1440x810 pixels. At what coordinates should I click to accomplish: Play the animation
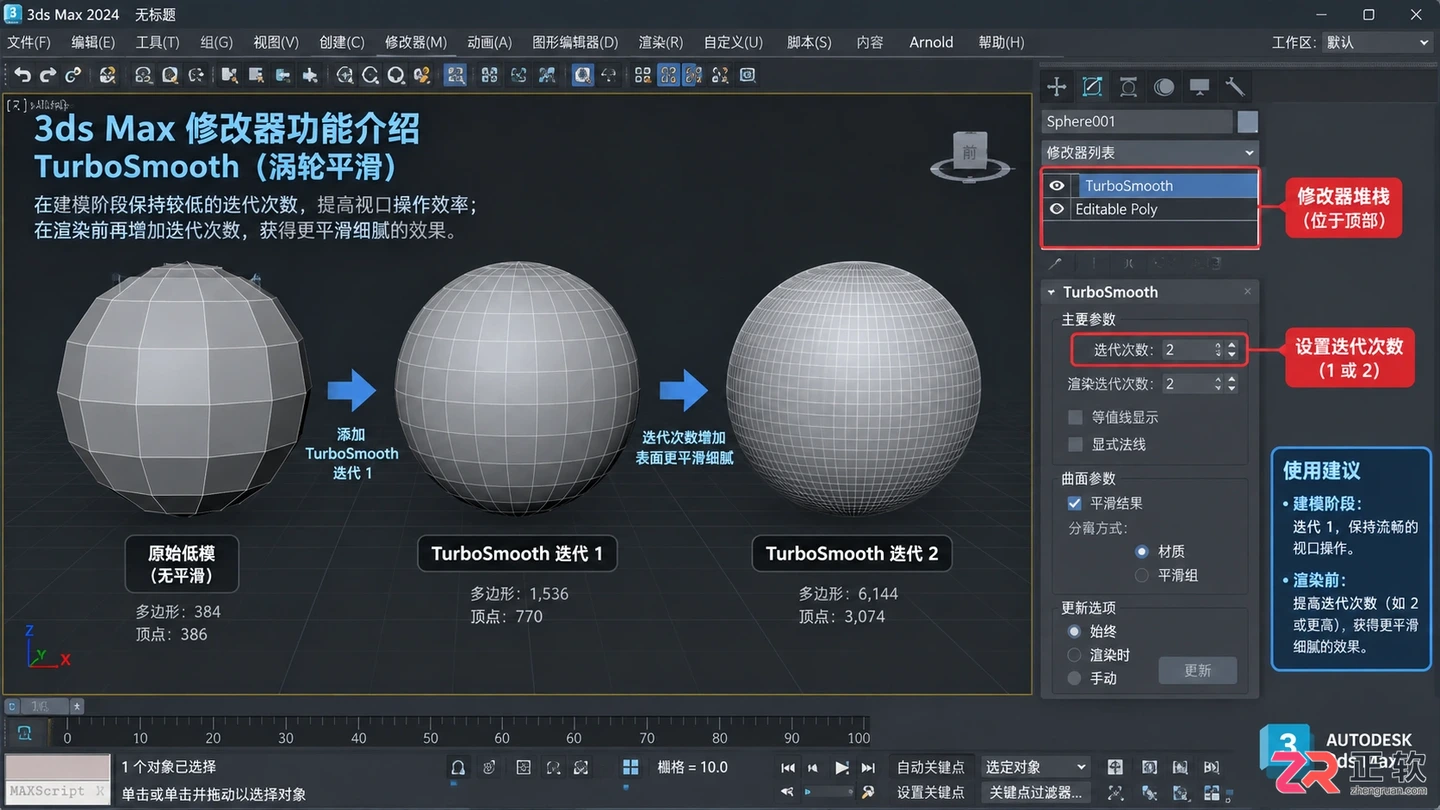pos(842,767)
